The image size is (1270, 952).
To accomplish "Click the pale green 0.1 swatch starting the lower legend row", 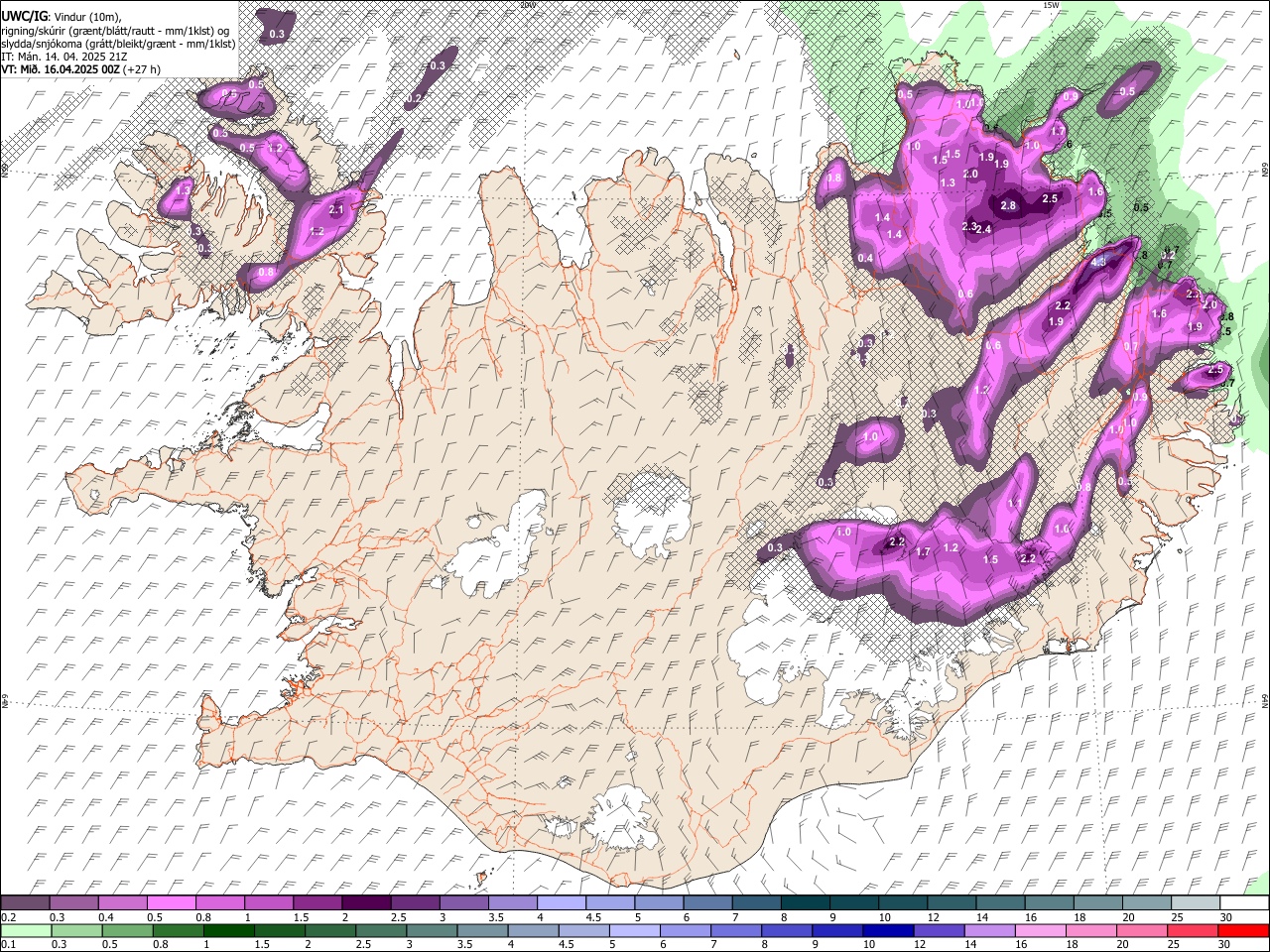I will point(25,930).
